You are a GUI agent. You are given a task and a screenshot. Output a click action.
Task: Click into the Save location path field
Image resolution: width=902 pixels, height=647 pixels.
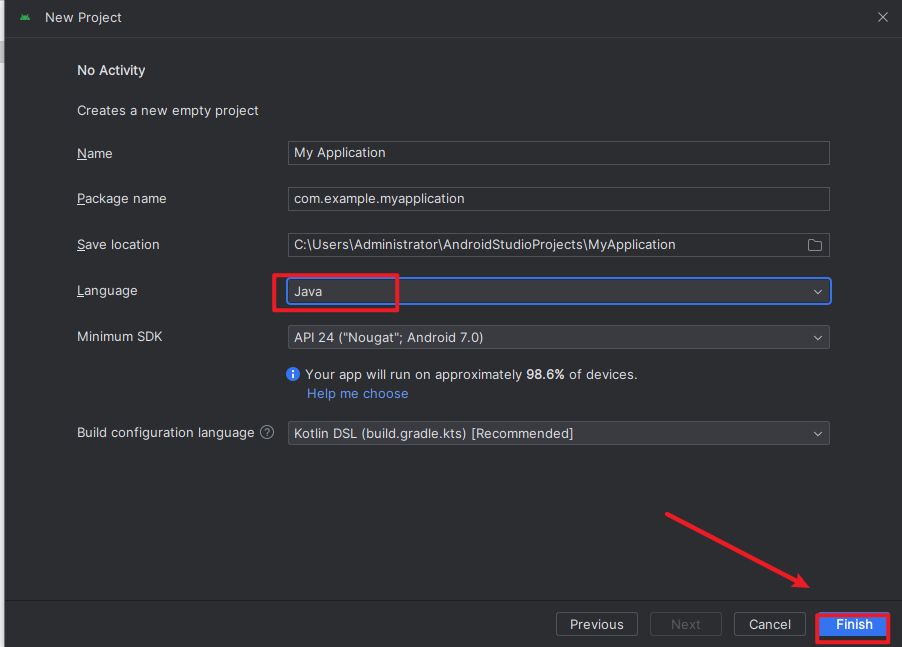click(540, 245)
